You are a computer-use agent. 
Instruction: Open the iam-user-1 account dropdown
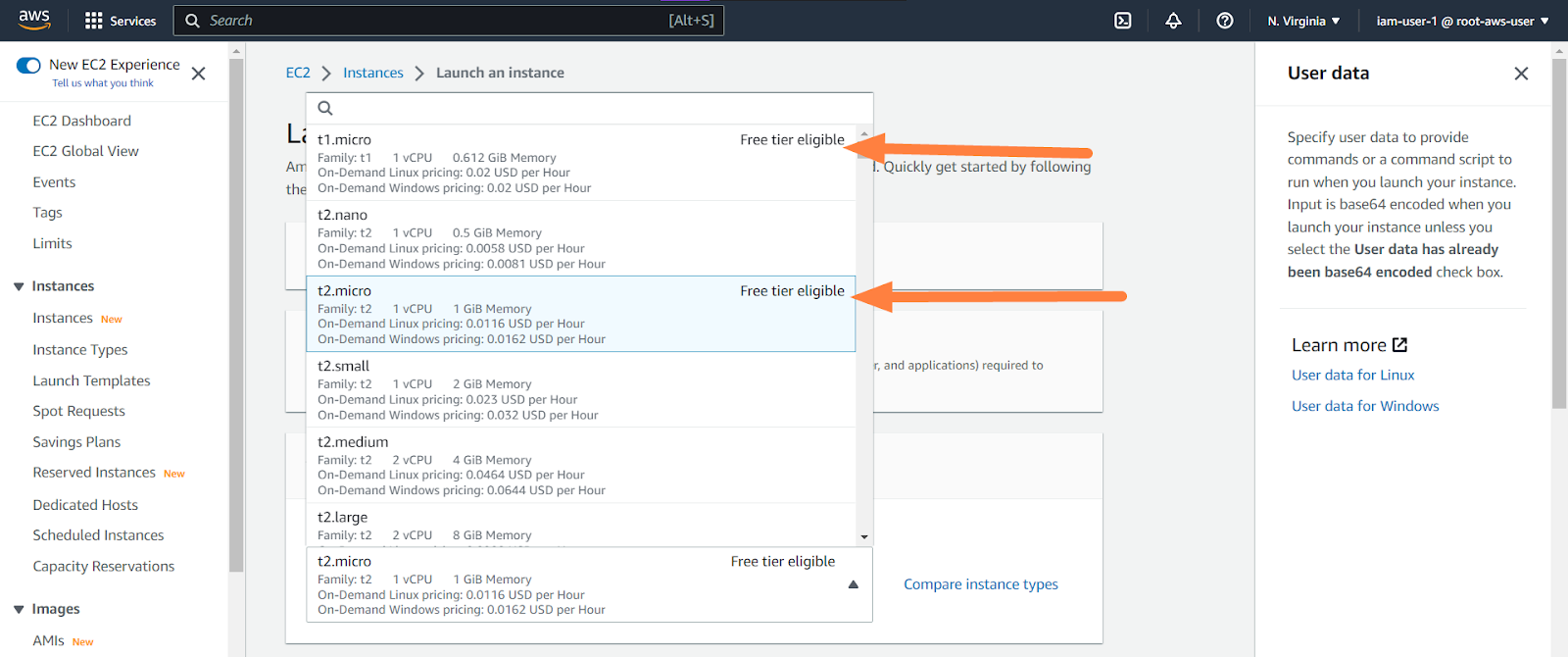click(x=1462, y=21)
